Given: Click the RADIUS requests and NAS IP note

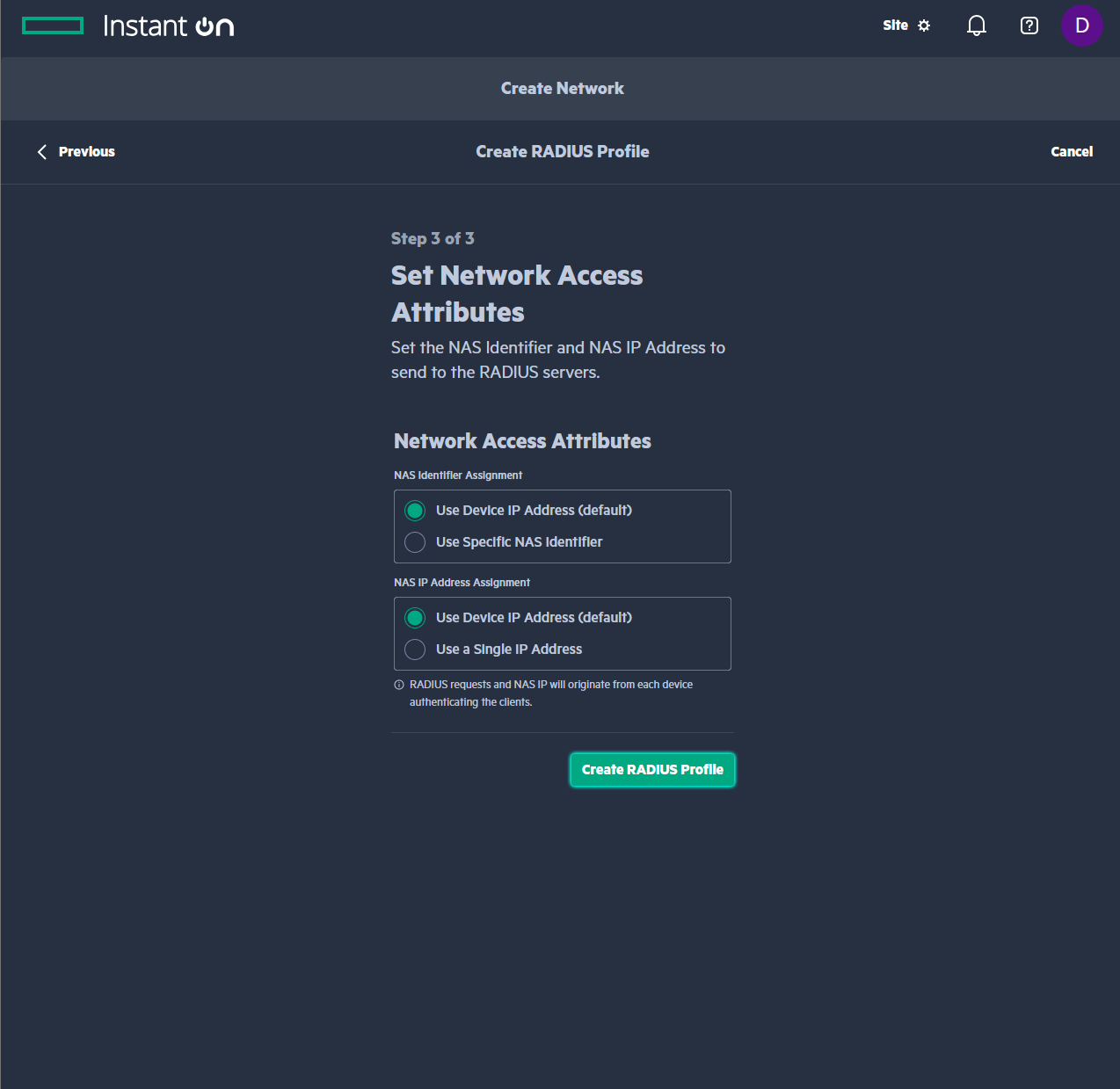Looking at the screenshot, I should (x=551, y=693).
